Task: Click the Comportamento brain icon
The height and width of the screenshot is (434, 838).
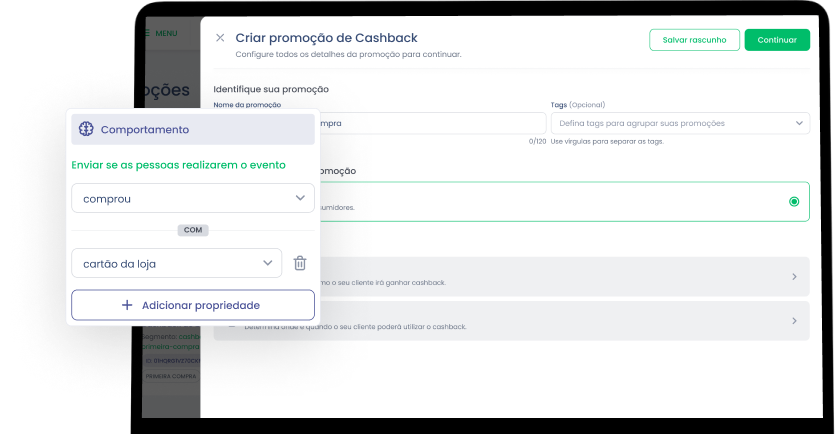Action: point(86,129)
